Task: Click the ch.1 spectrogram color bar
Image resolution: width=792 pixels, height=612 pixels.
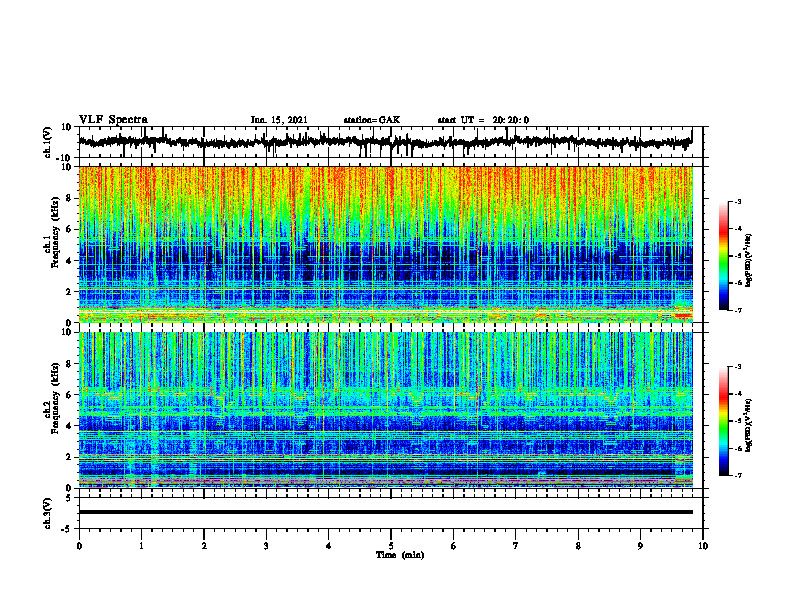Action: coord(724,256)
